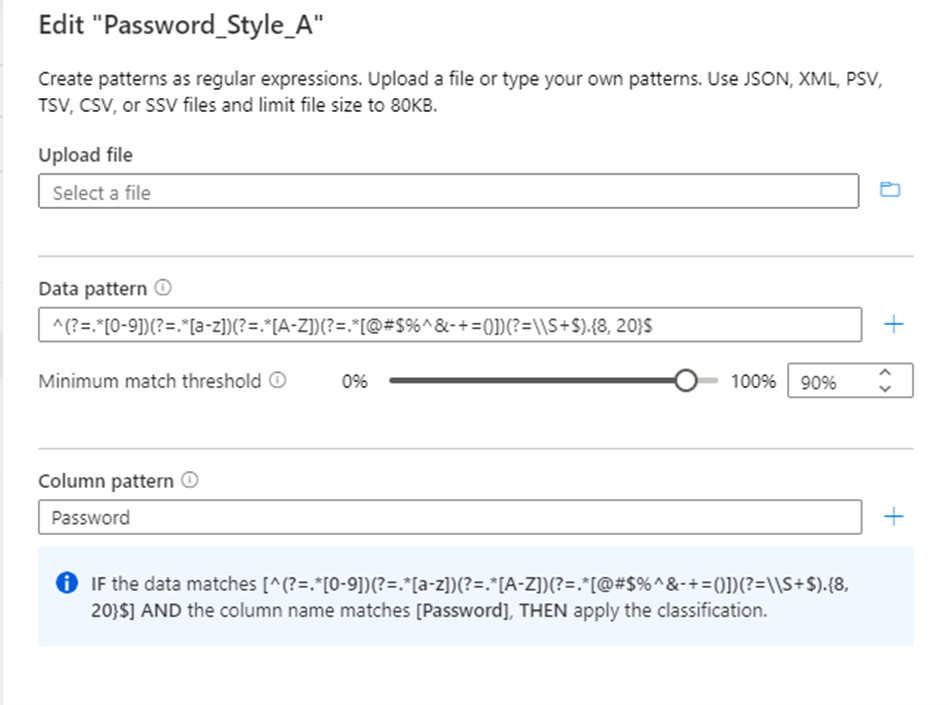Click the 90% threshold value box
The width and height of the screenshot is (949, 705).
830,382
